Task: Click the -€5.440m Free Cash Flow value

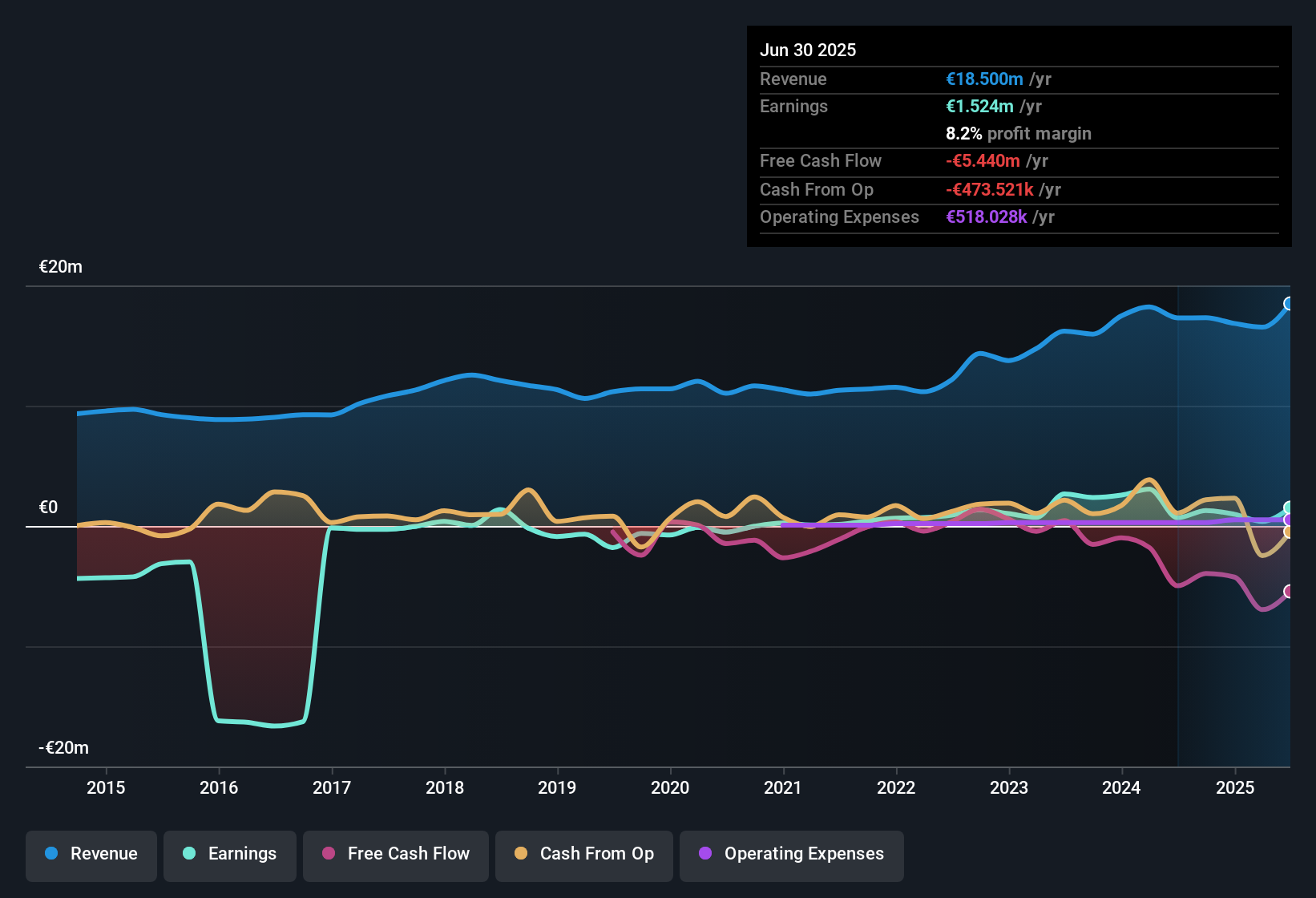Action: (x=983, y=161)
